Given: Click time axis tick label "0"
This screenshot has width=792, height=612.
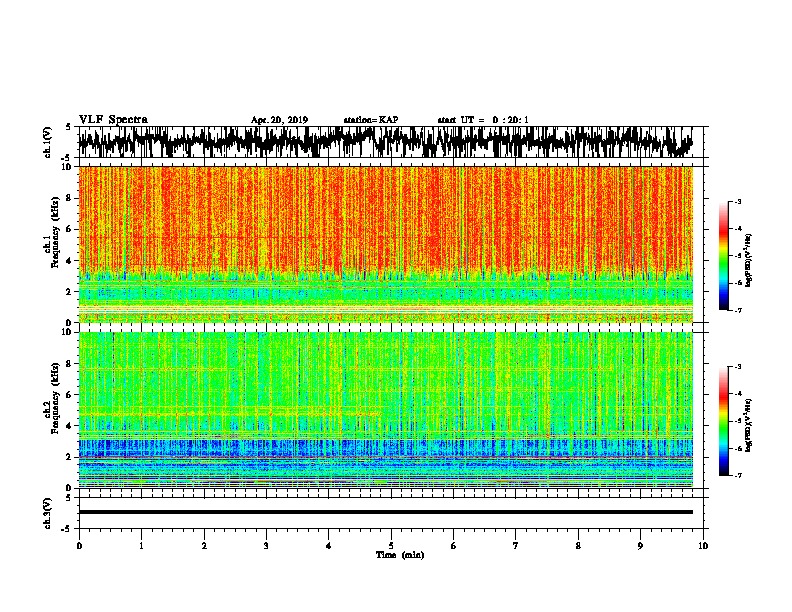Looking at the screenshot, I should pos(79,546).
